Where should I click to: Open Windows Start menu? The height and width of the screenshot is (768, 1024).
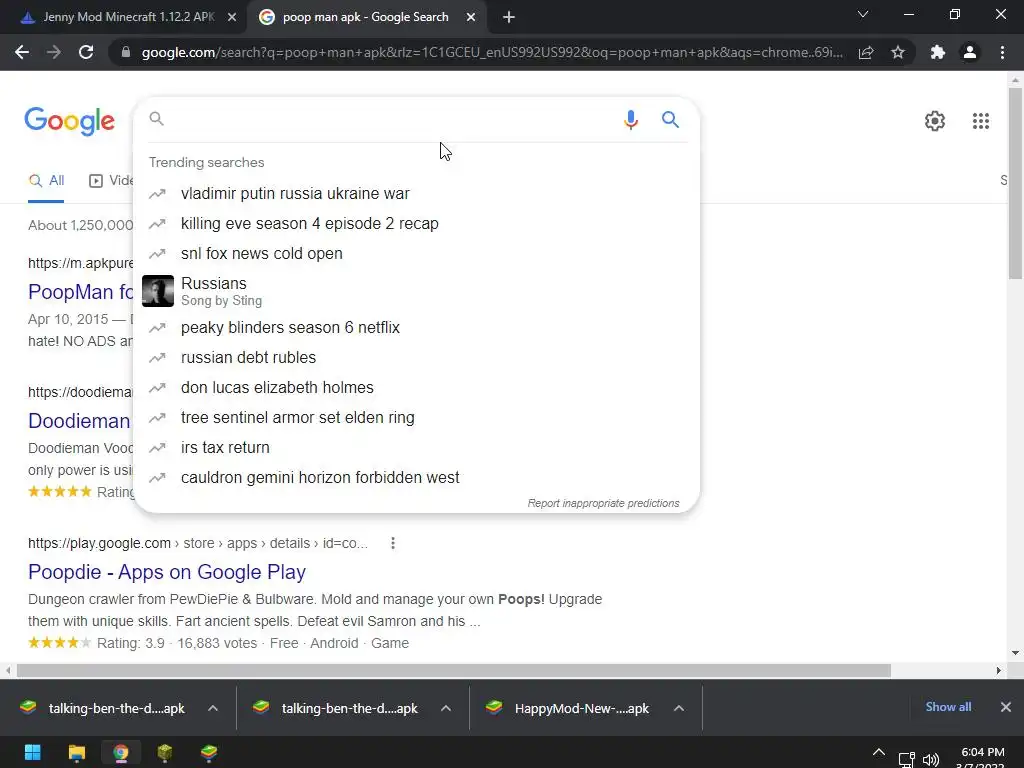pyautogui.click(x=33, y=752)
